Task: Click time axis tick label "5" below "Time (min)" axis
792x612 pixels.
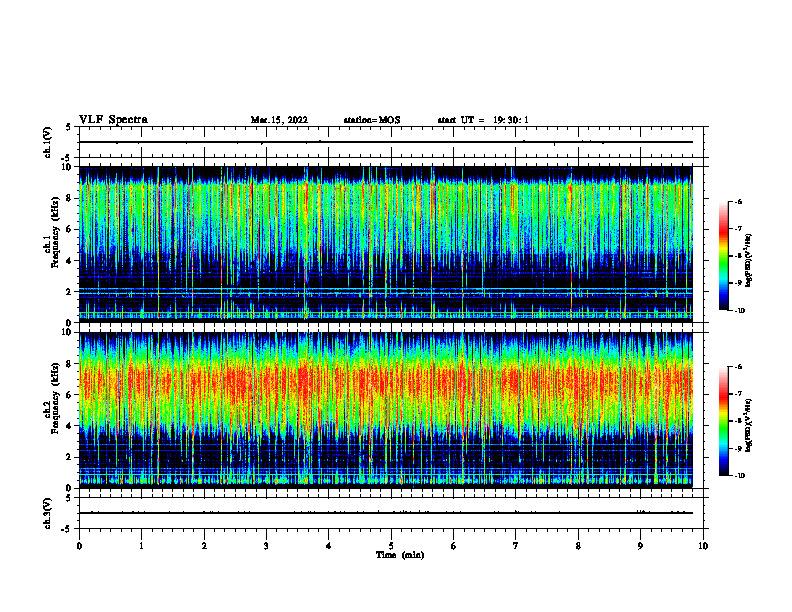Action: [391, 546]
